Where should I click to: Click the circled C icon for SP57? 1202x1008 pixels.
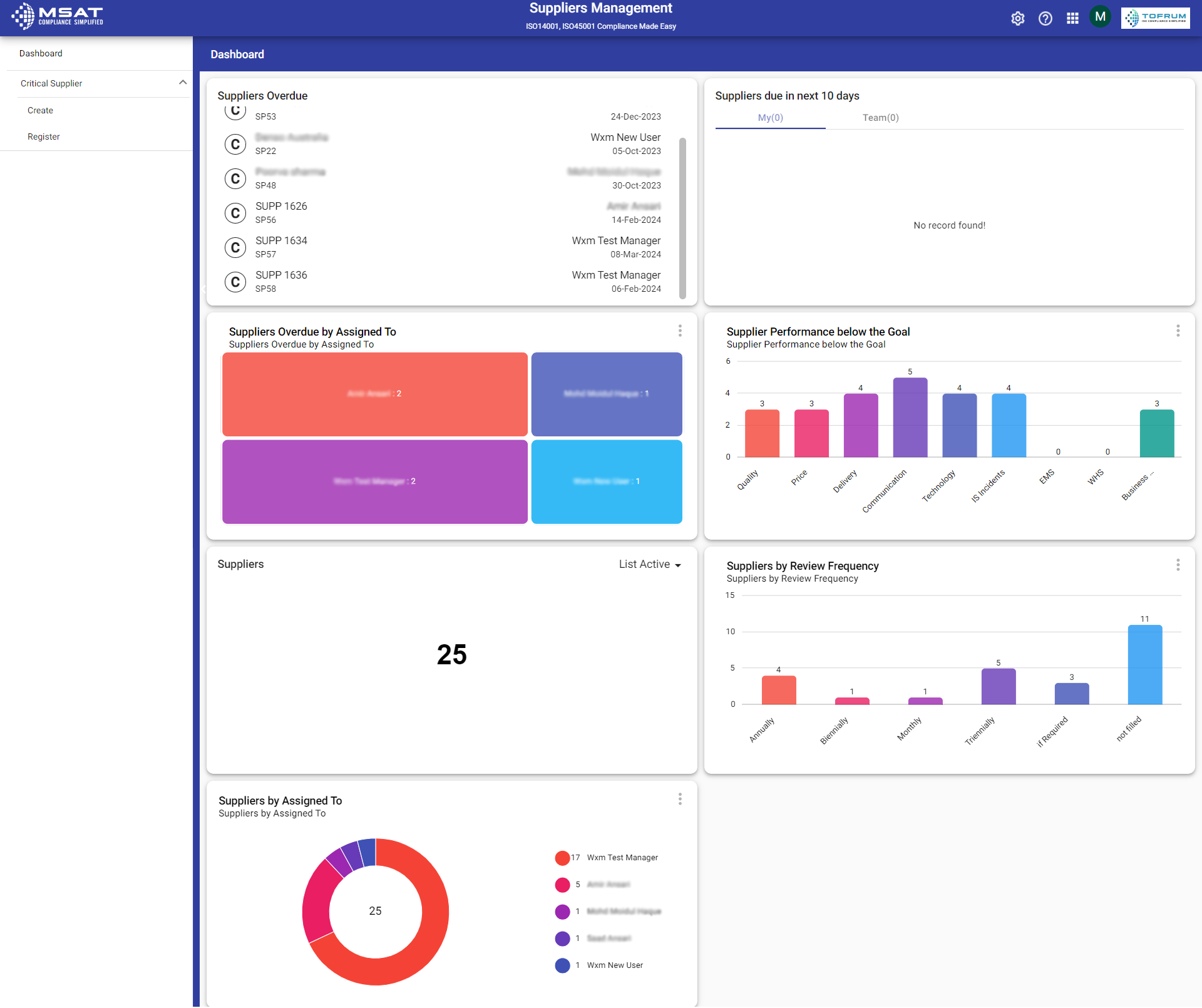(x=235, y=247)
